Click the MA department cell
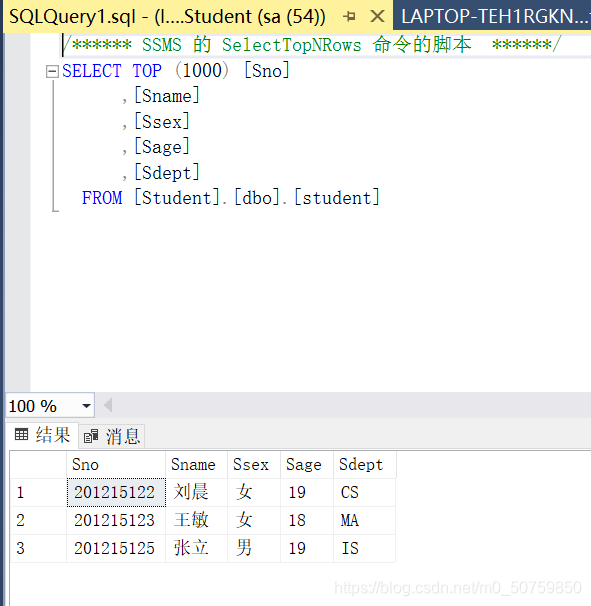The height and width of the screenshot is (606, 591). coord(364,520)
